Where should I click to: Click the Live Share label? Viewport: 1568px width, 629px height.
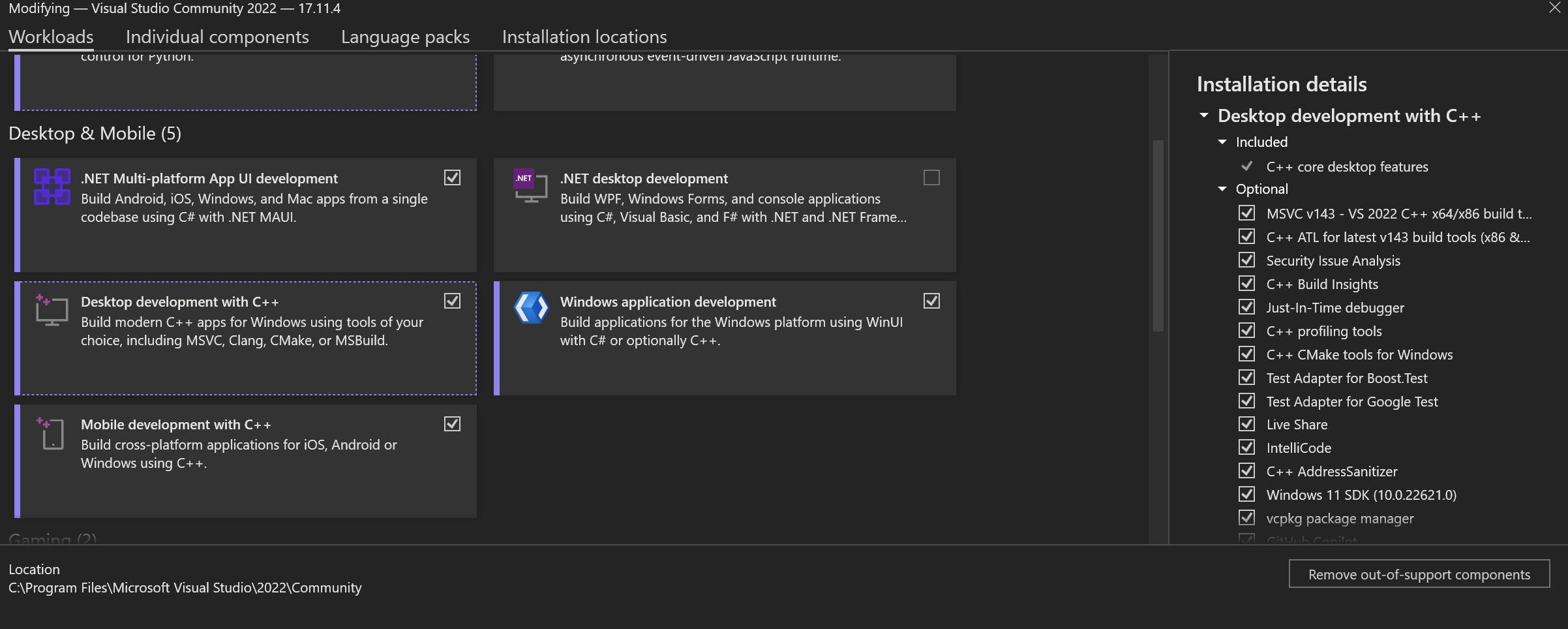tap(1297, 424)
